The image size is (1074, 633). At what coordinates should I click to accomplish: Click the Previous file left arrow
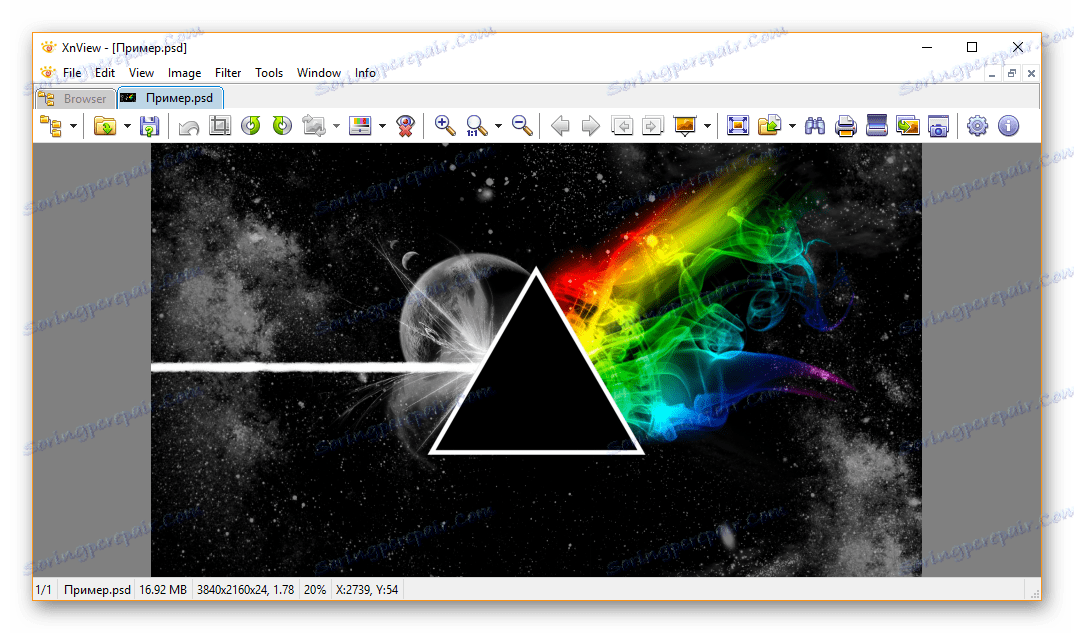tap(560, 126)
